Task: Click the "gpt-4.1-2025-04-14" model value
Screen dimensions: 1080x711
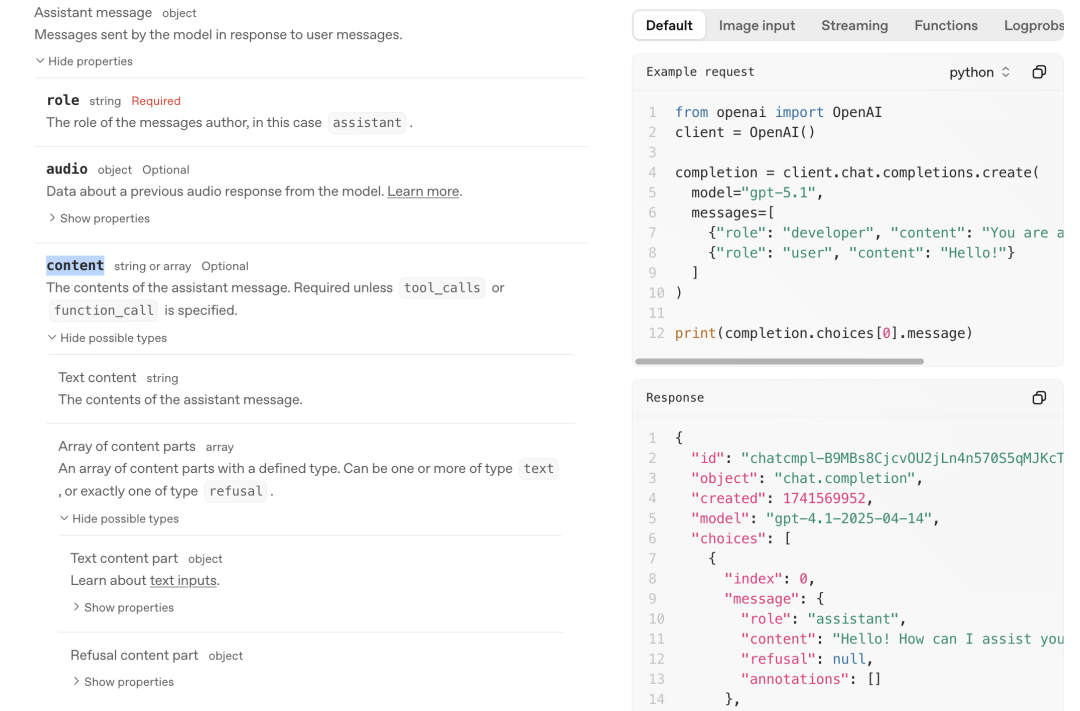Action: pyautogui.click(x=849, y=518)
